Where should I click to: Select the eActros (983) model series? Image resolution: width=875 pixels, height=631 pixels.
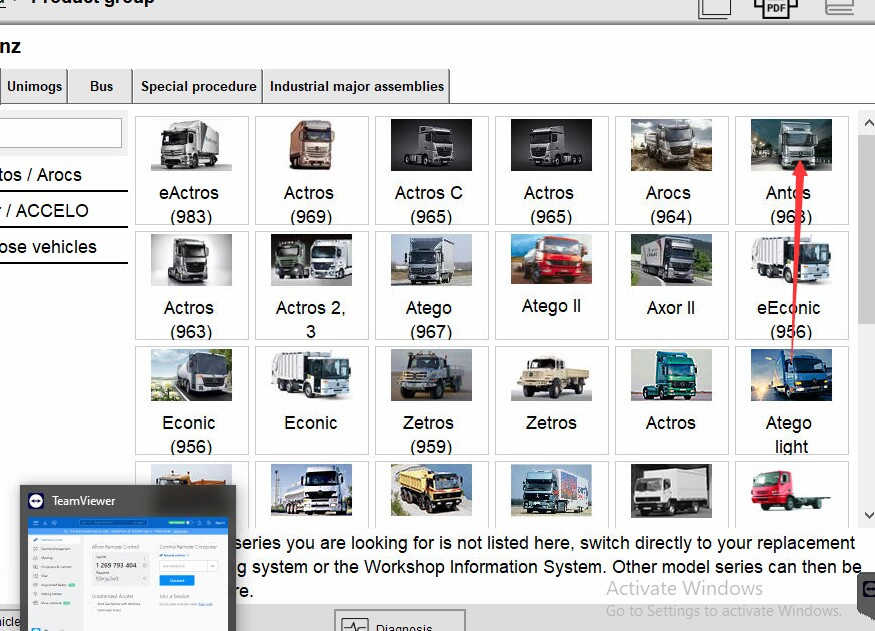coord(191,171)
